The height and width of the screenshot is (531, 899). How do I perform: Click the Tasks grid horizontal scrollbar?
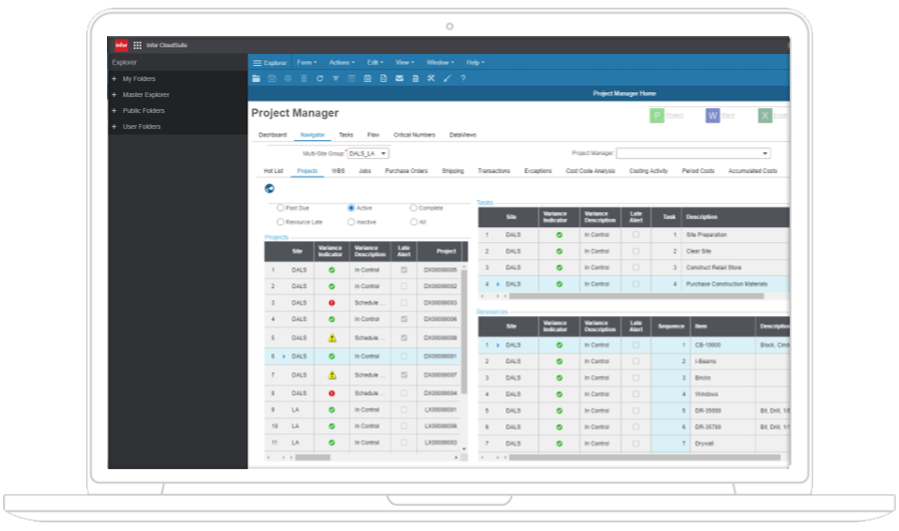636,296
